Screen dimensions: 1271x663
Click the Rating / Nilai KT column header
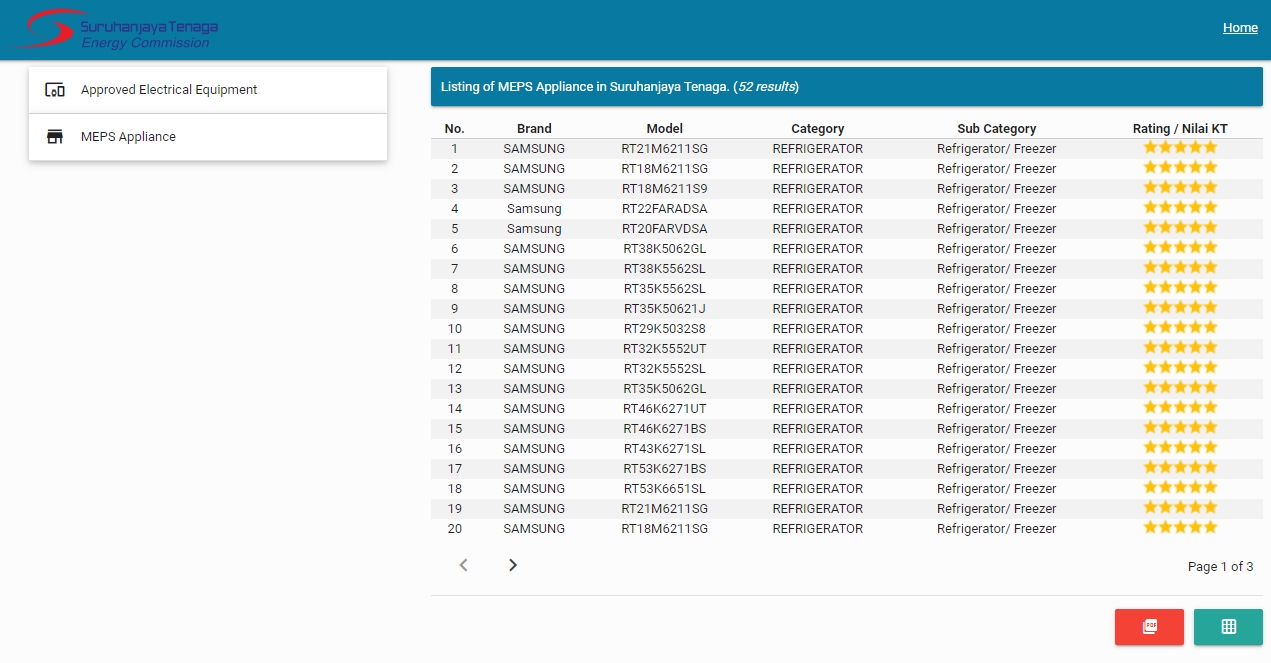tap(1180, 129)
